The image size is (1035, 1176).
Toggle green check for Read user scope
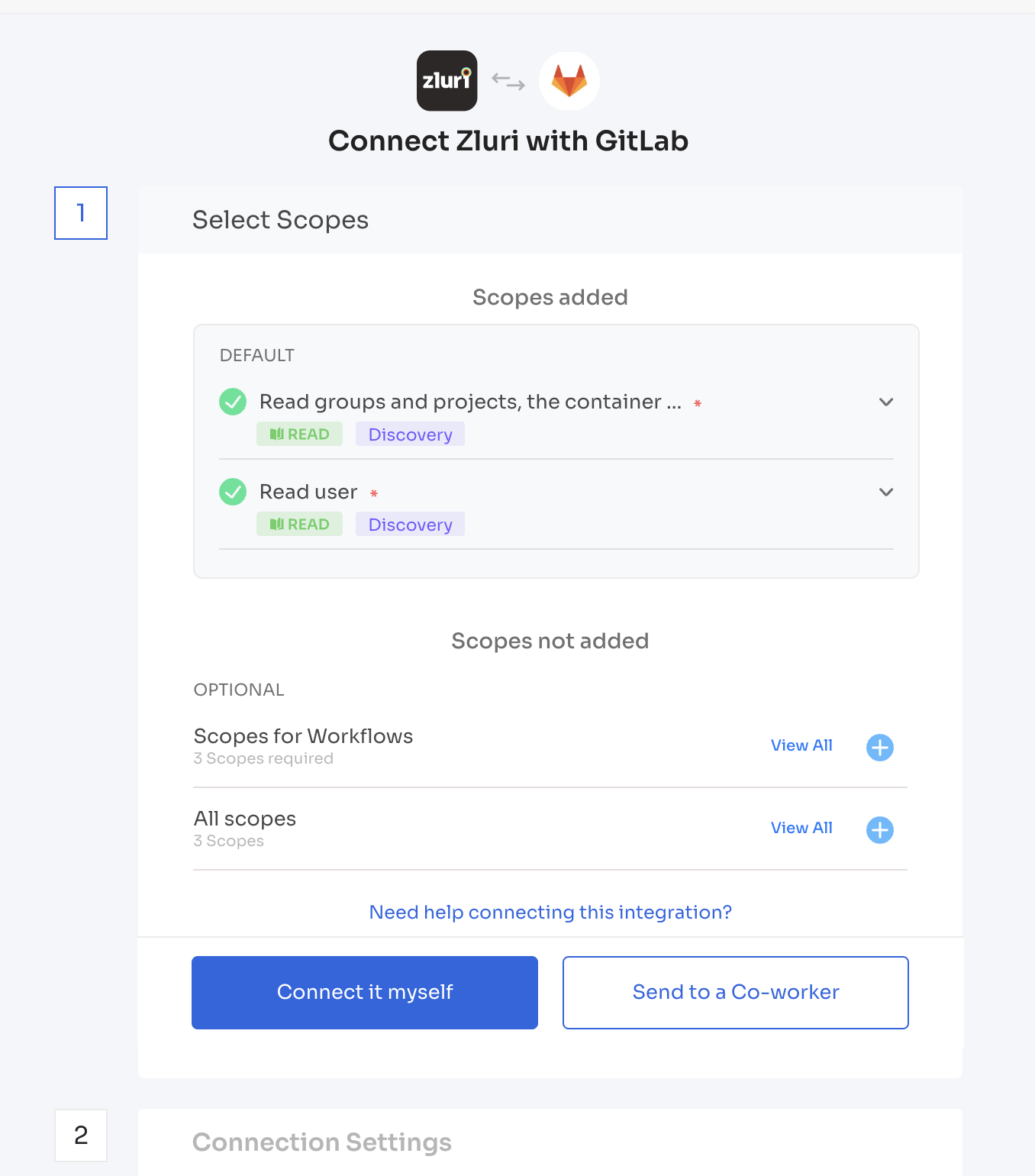233,492
